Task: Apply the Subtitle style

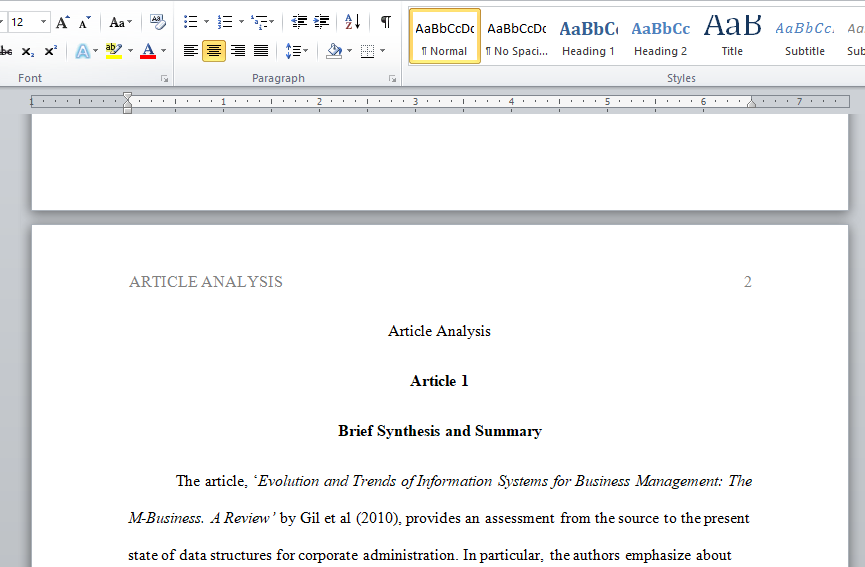Action: pos(805,36)
